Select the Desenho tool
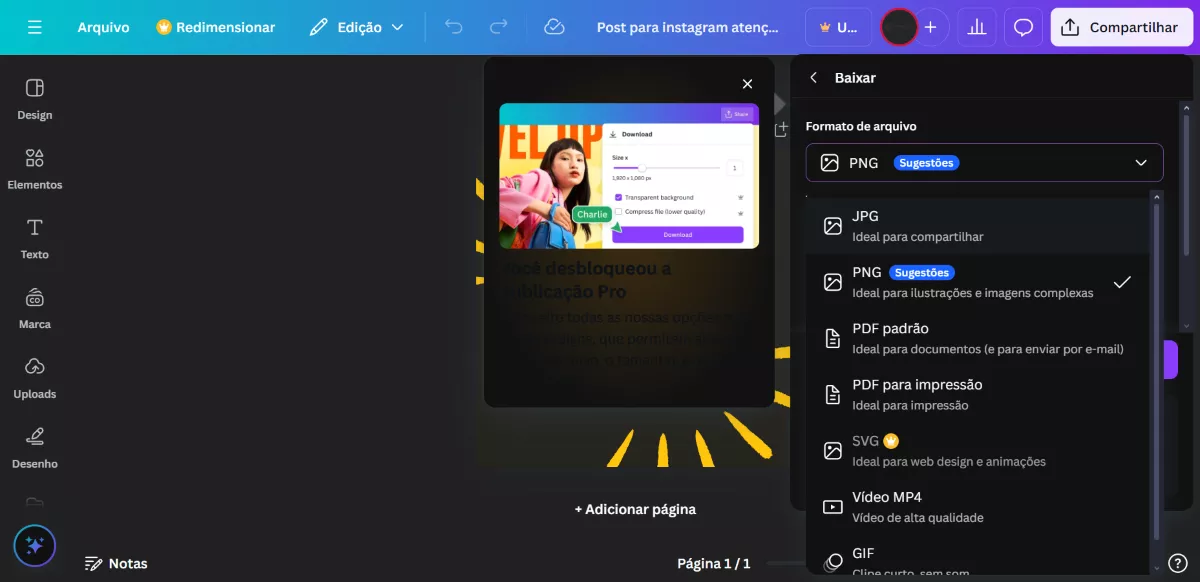This screenshot has width=1200, height=582. click(x=34, y=448)
